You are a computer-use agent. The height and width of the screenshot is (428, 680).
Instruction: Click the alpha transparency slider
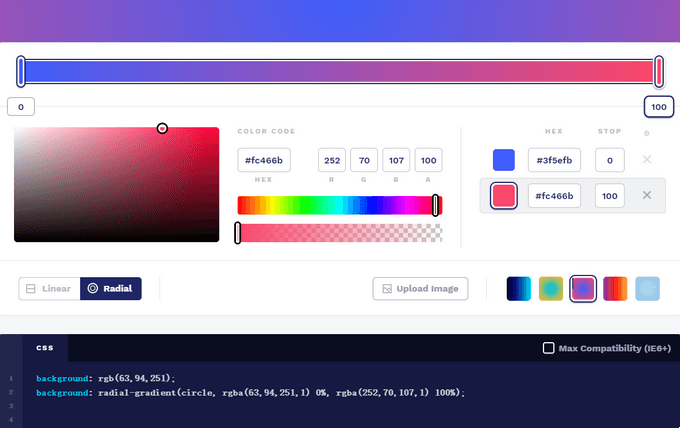(x=339, y=233)
